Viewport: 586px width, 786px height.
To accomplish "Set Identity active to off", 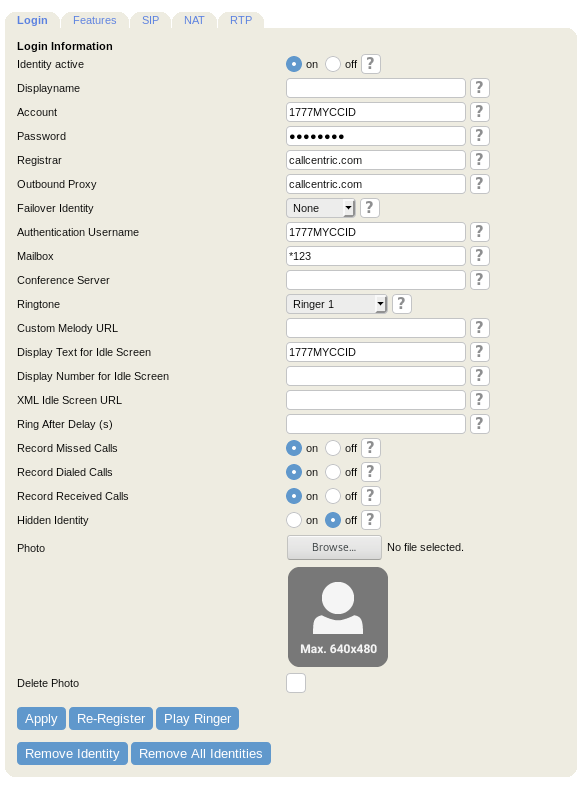I will (333, 64).
